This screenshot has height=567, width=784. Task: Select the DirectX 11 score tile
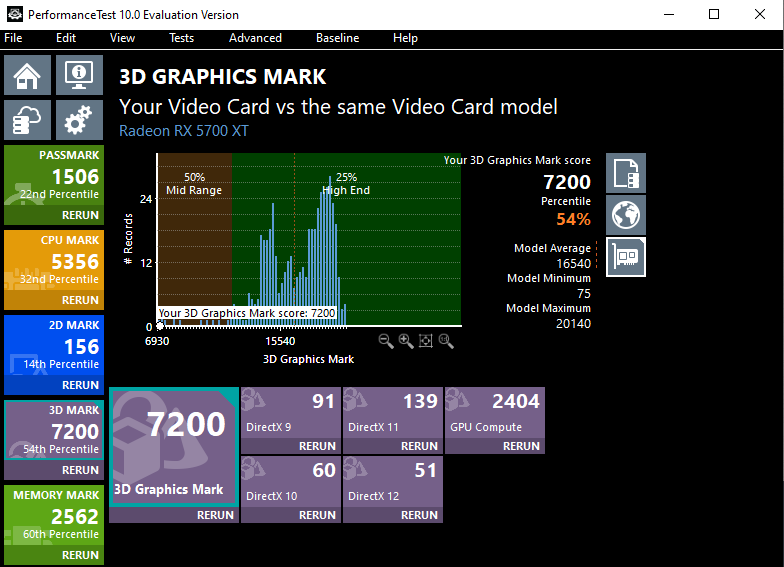pyautogui.click(x=393, y=413)
